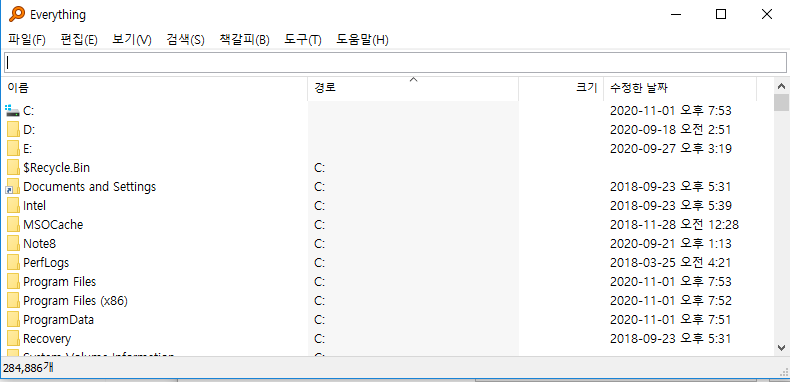Select the Intel folder name

pos(34,206)
